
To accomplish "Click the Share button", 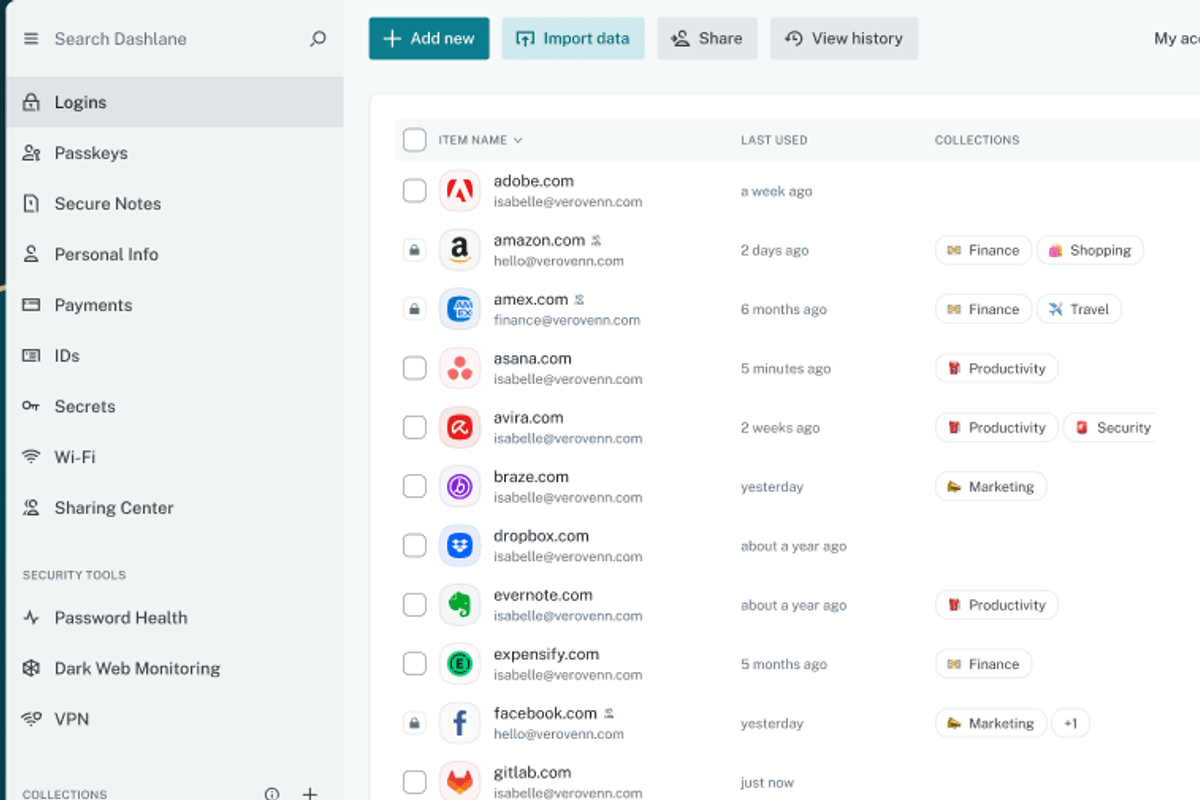I will [x=707, y=38].
